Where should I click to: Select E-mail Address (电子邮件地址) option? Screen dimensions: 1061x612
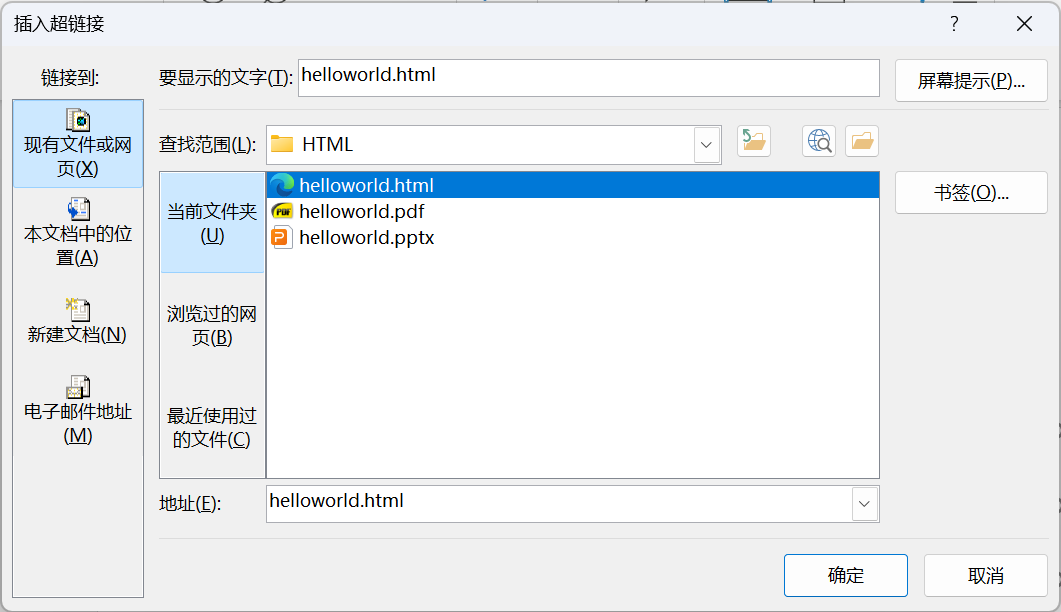tap(78, 411)
